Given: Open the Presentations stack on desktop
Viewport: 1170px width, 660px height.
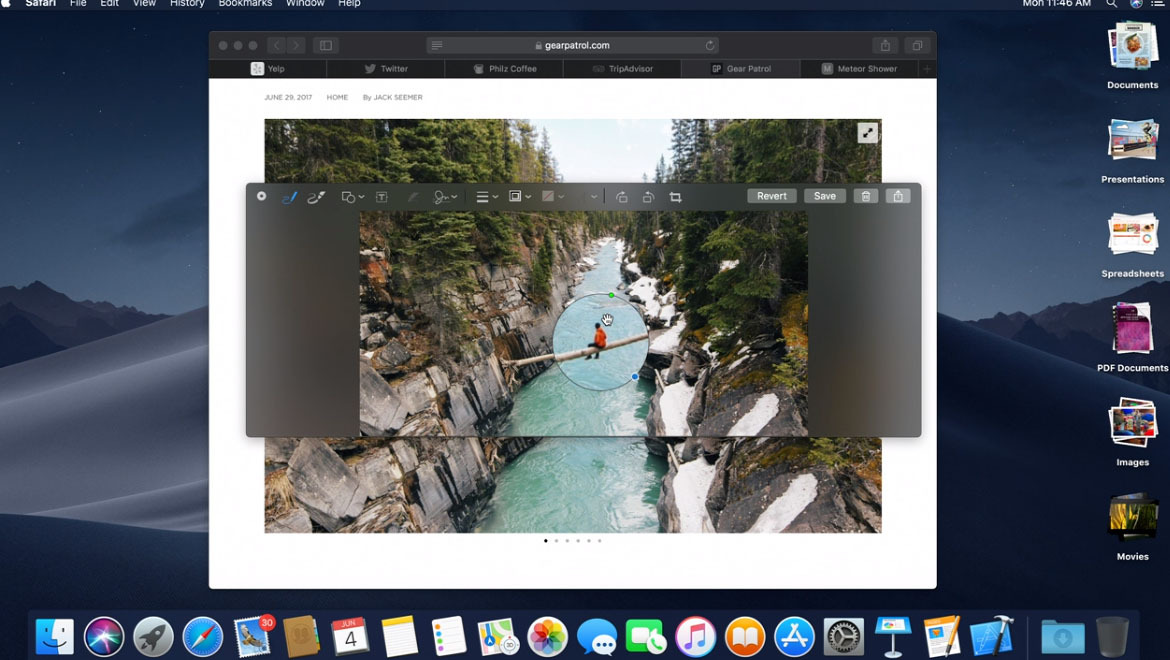Looking at the screenshot, I should [1132, 149].
